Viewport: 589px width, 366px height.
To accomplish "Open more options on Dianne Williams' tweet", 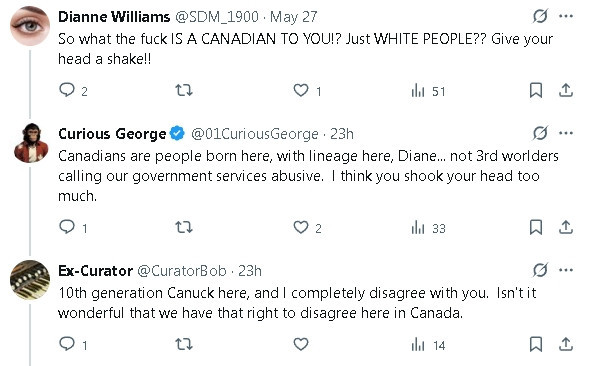I will pos(566,16).
